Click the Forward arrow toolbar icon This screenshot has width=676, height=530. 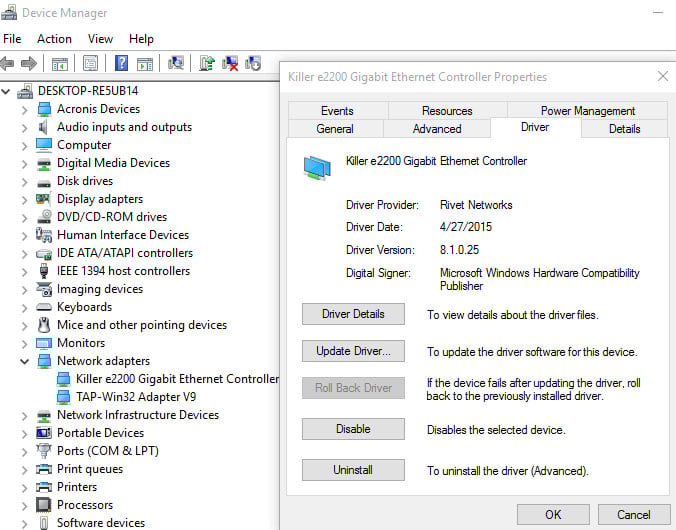tap(29, 64)
